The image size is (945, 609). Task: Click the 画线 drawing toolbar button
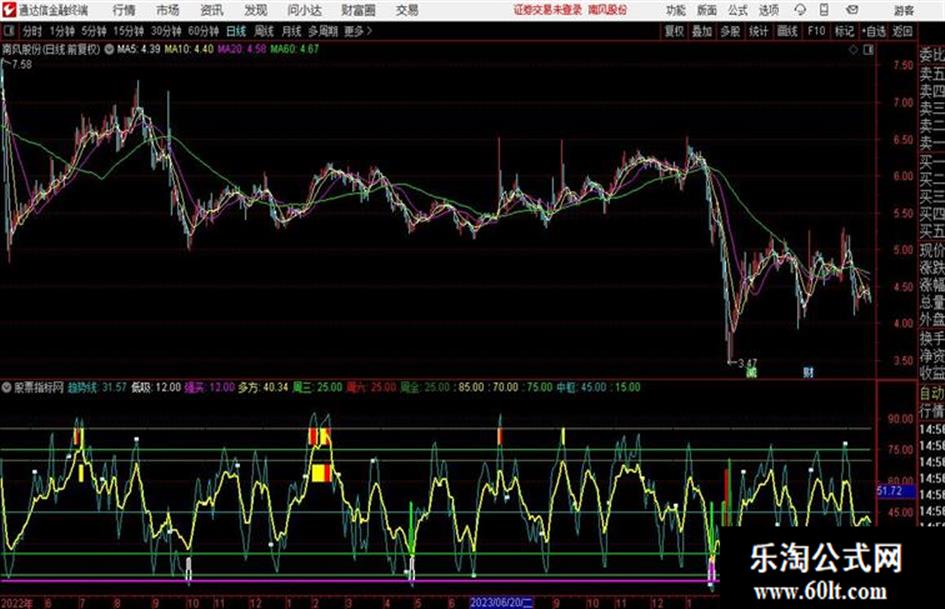[x=787, y=31]
